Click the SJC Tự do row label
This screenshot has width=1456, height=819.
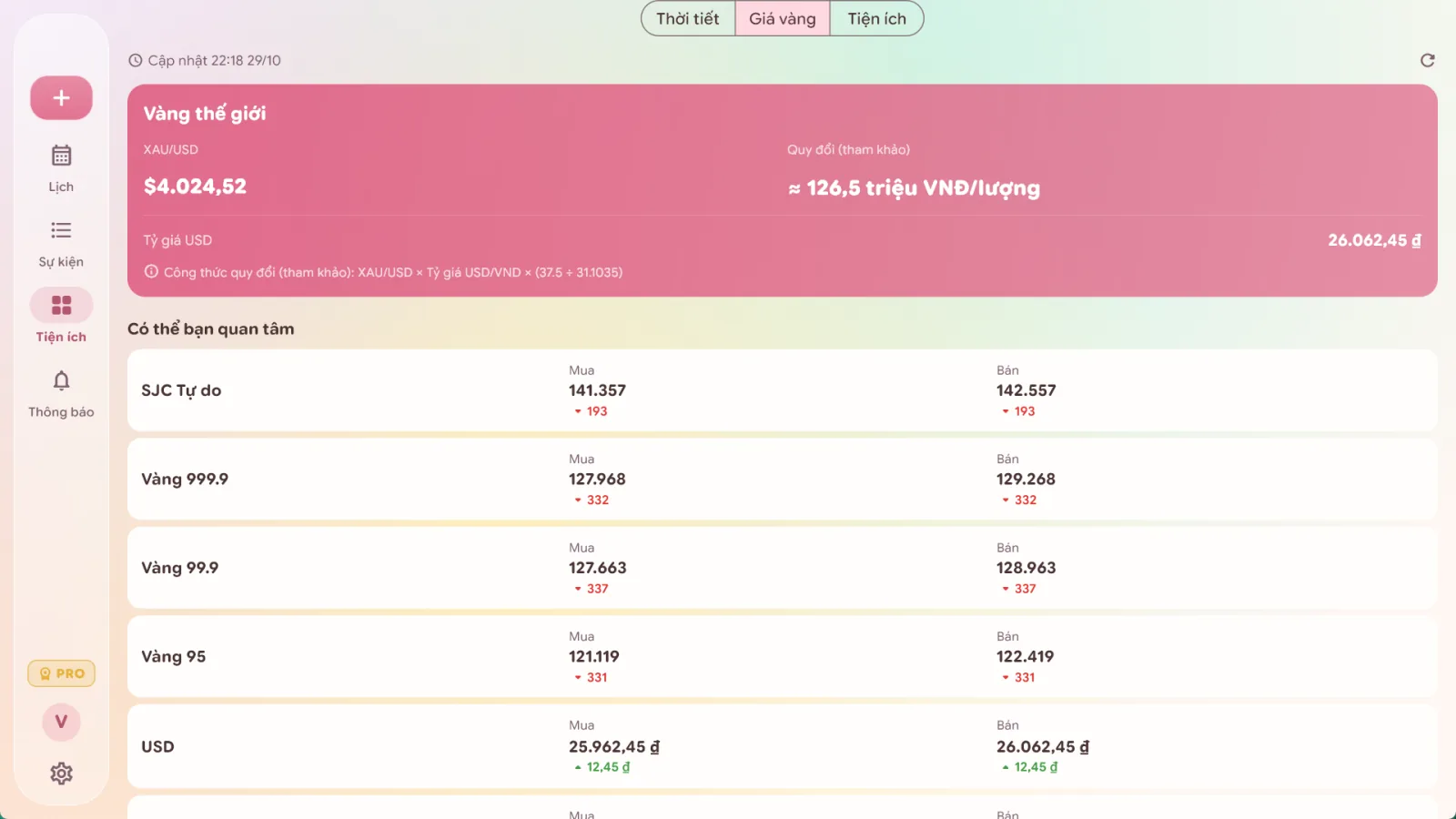(181, 390)
